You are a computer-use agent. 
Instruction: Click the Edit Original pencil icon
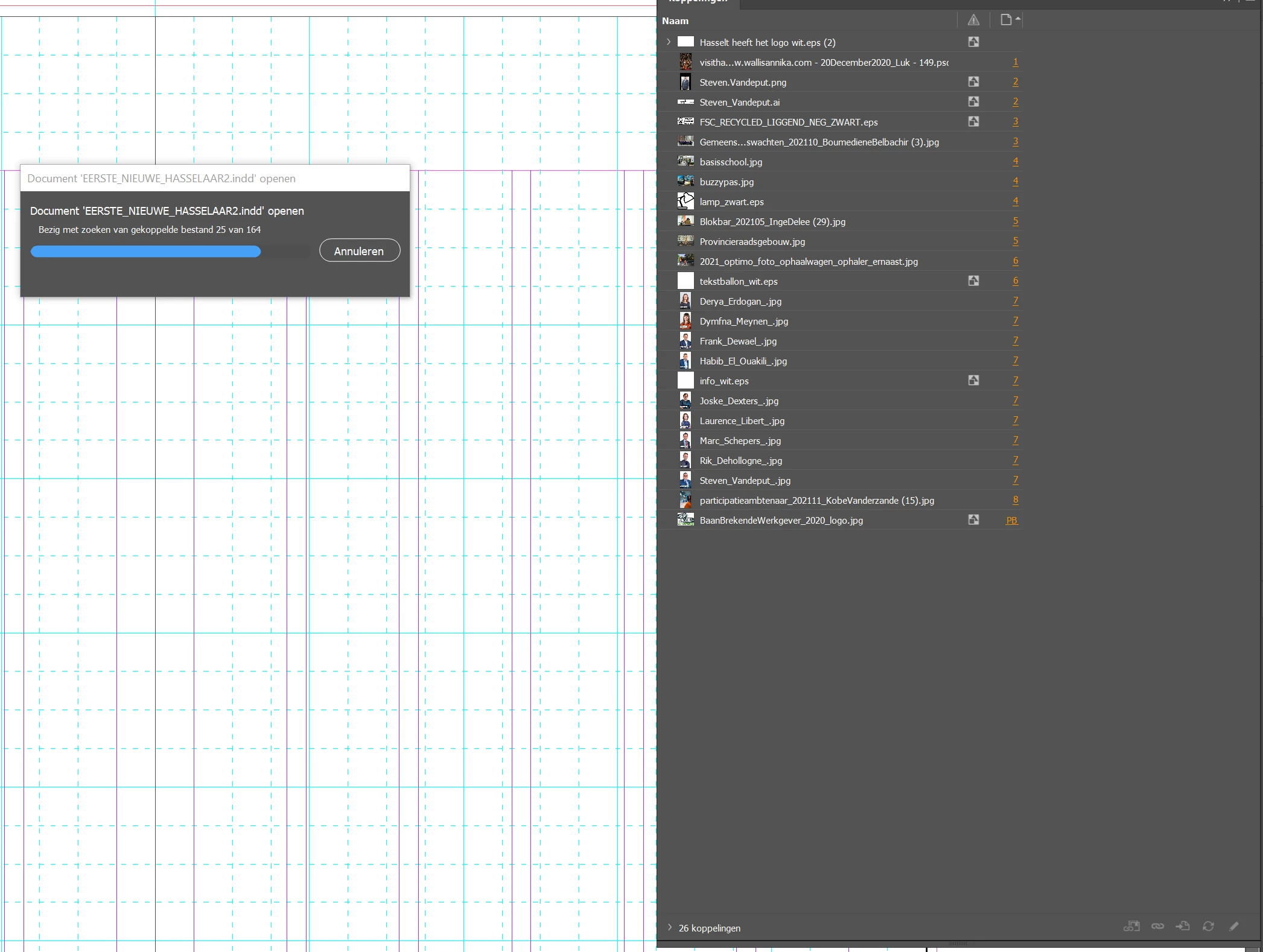1234,926
